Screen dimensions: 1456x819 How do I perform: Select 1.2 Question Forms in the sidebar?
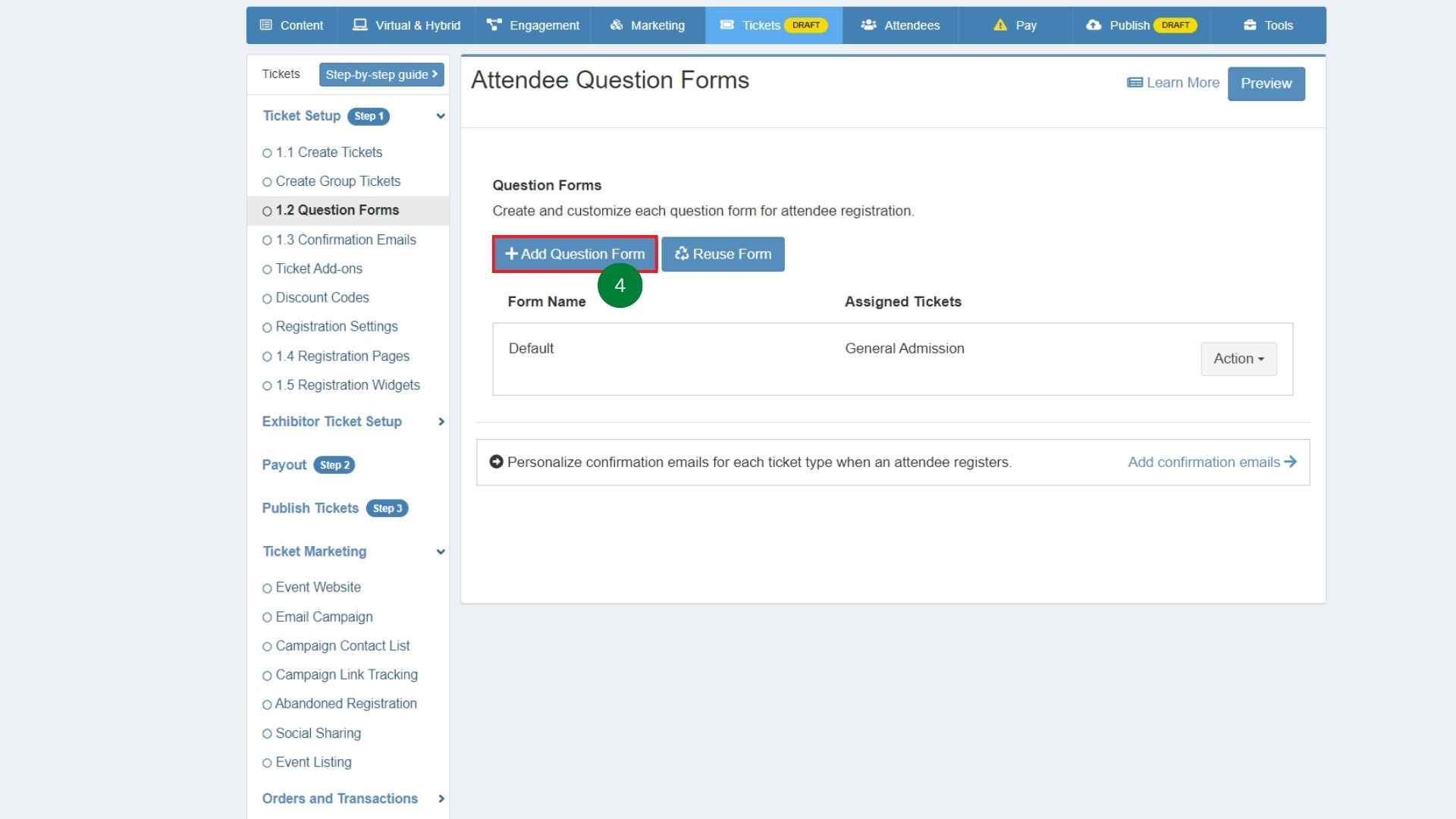(x=337, y=210)
